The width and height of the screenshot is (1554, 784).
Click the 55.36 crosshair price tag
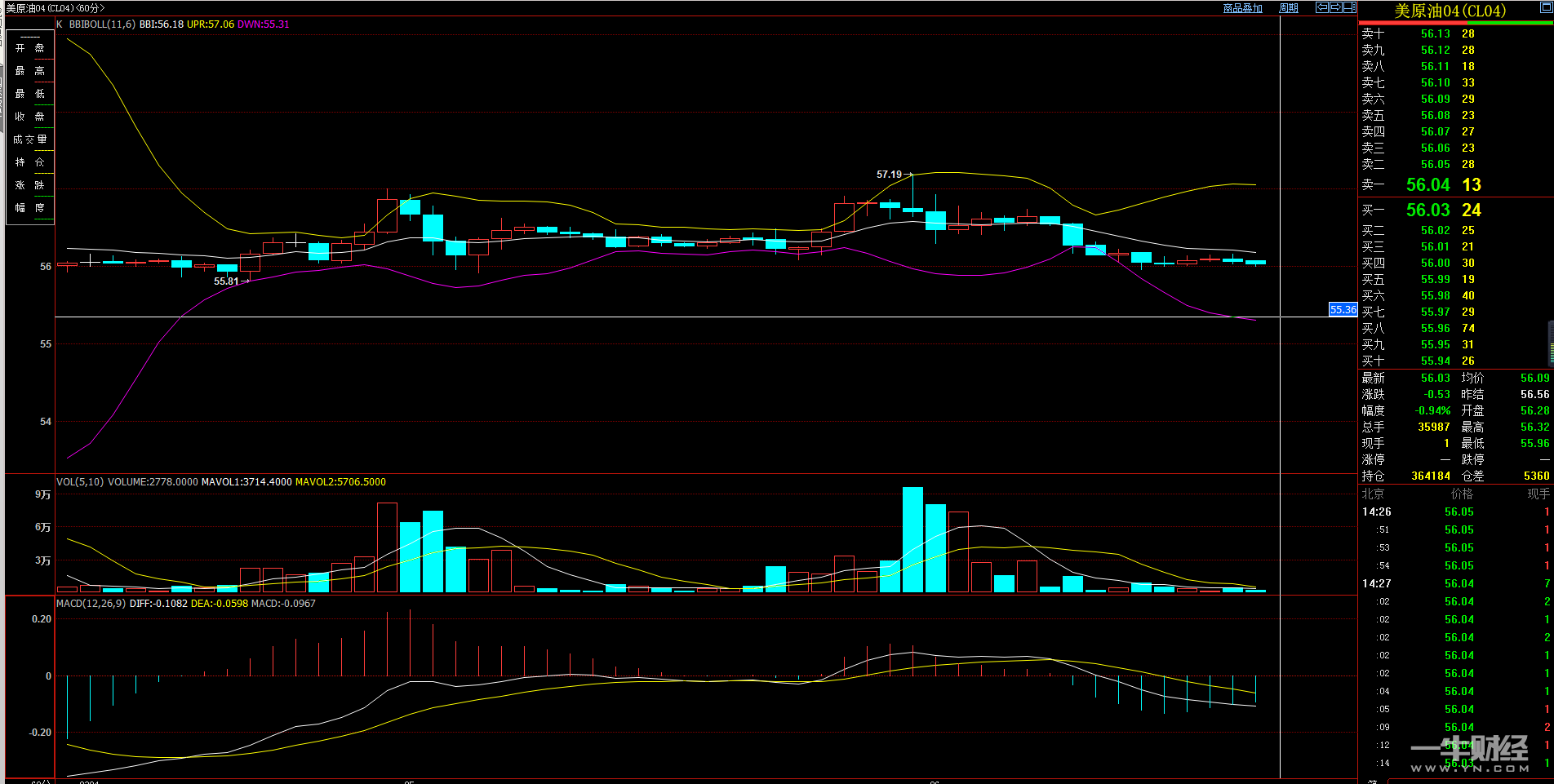tap(1343, 309)
